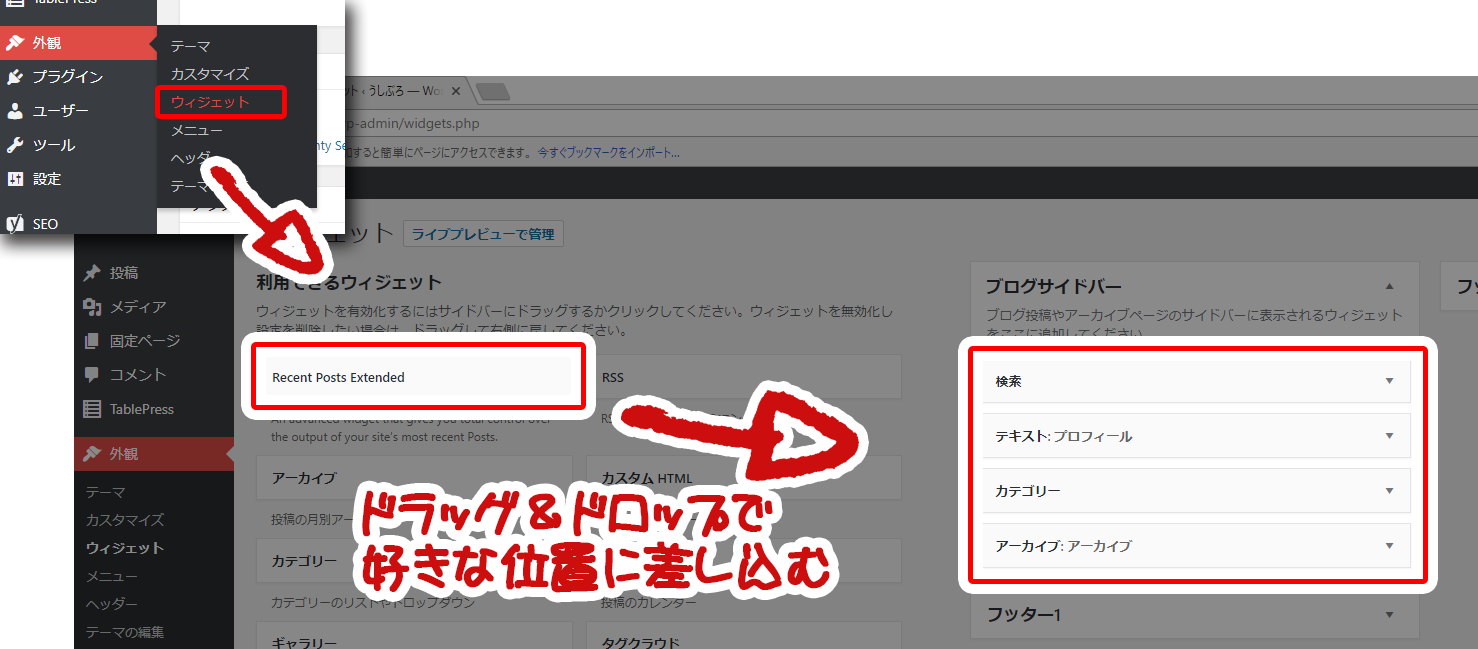Click the 設定 sliders icon
This screenshot has height=649, width=1478.
15,179
